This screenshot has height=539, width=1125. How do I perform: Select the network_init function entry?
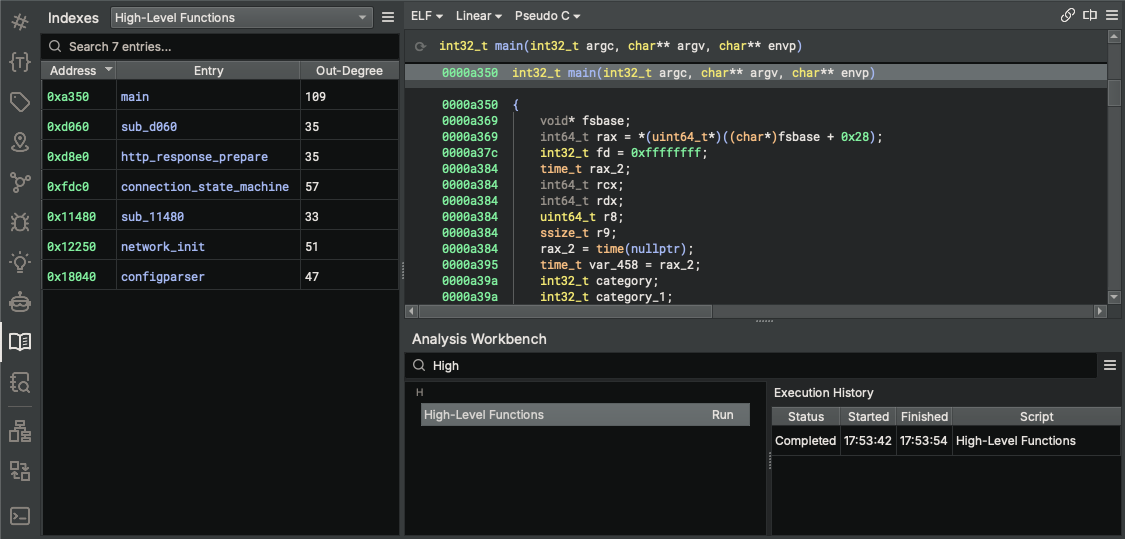[x=163, y=246]
